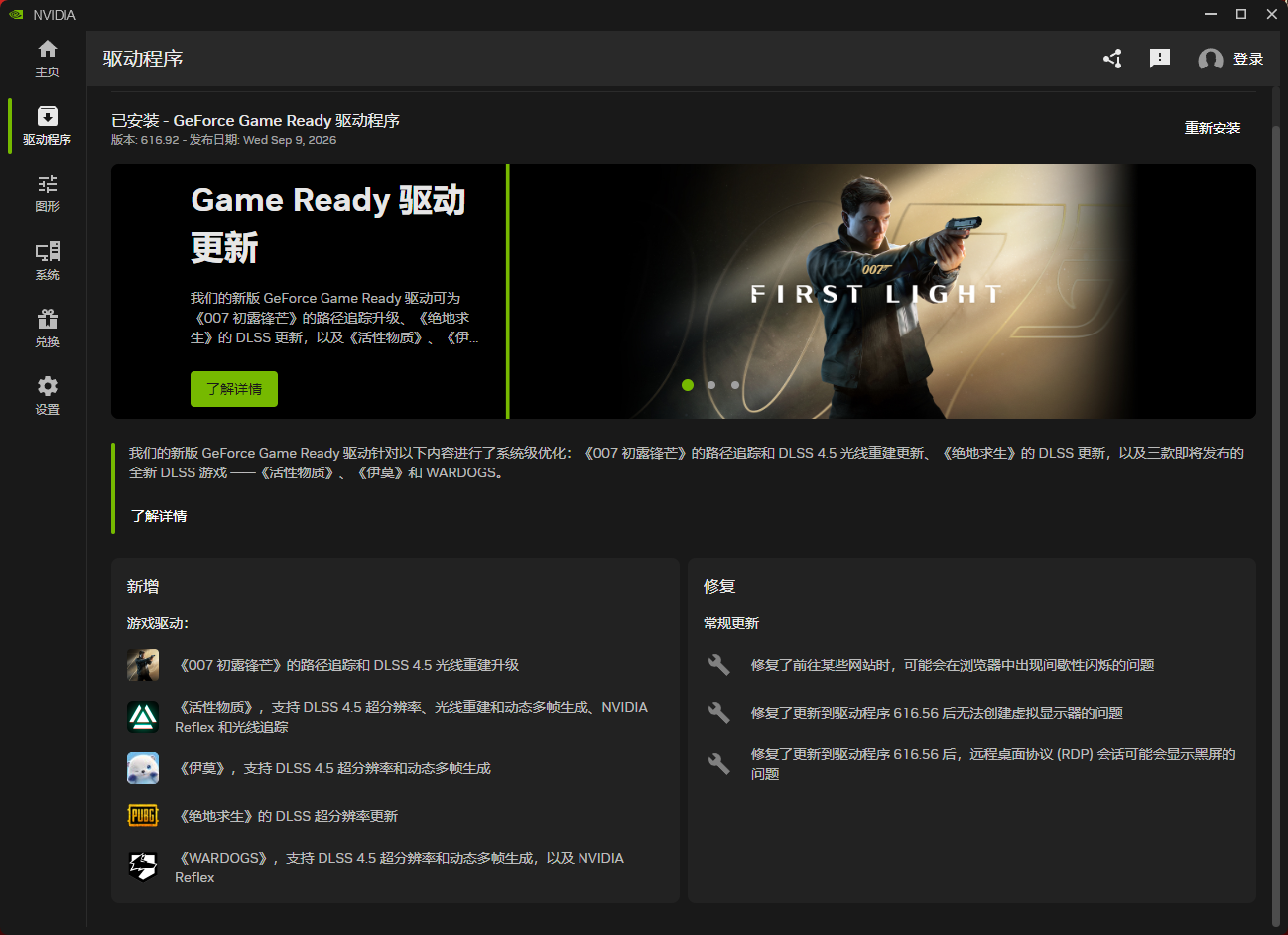Screen dimensions: 1288x935
Task: Minimize the NVIDIA window
Action: point(1211,14)
